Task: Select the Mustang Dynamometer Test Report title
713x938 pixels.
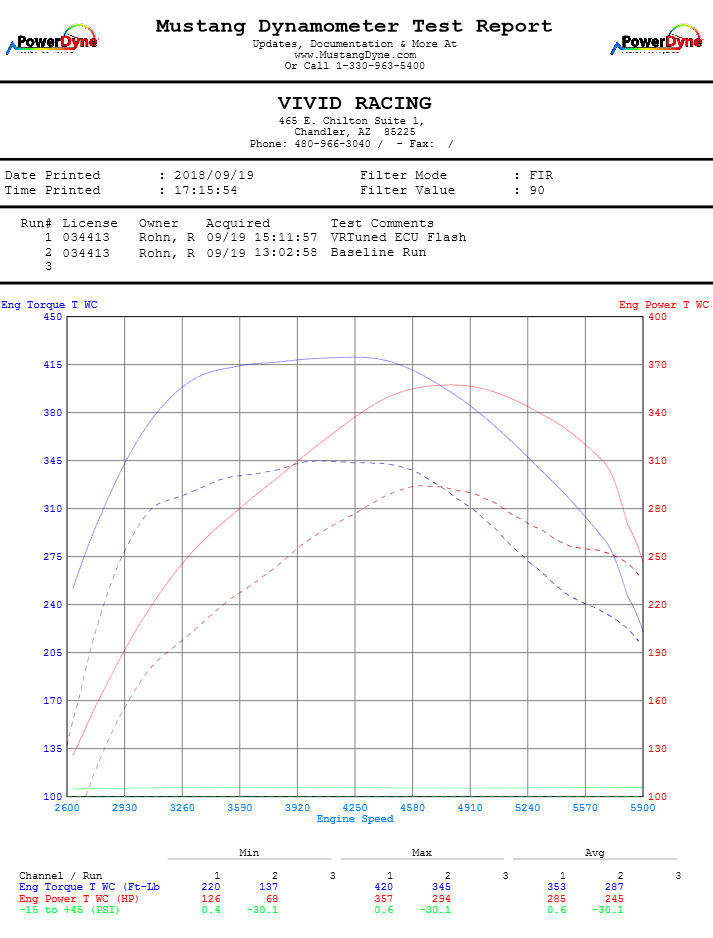Action: pyautogui.click(x=354, y=26)
